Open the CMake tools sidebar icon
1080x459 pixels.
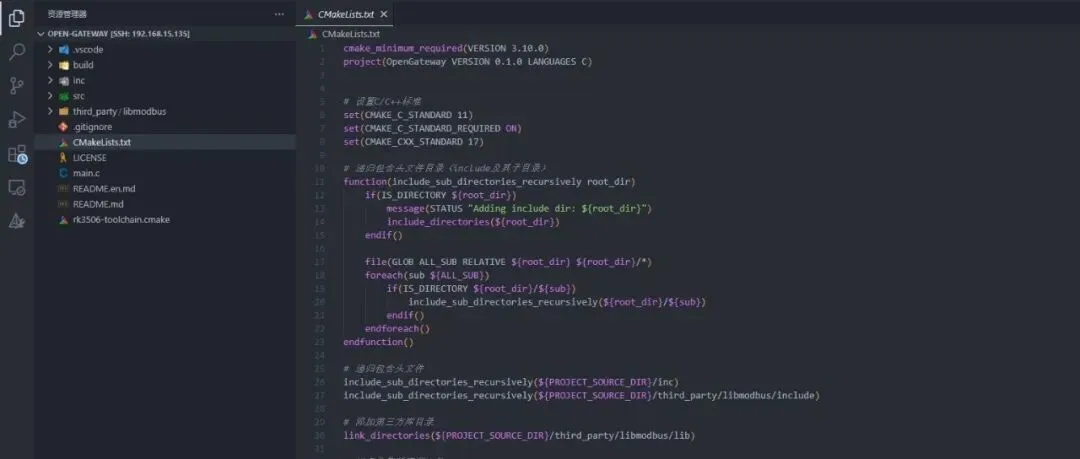tap(17, 221)
